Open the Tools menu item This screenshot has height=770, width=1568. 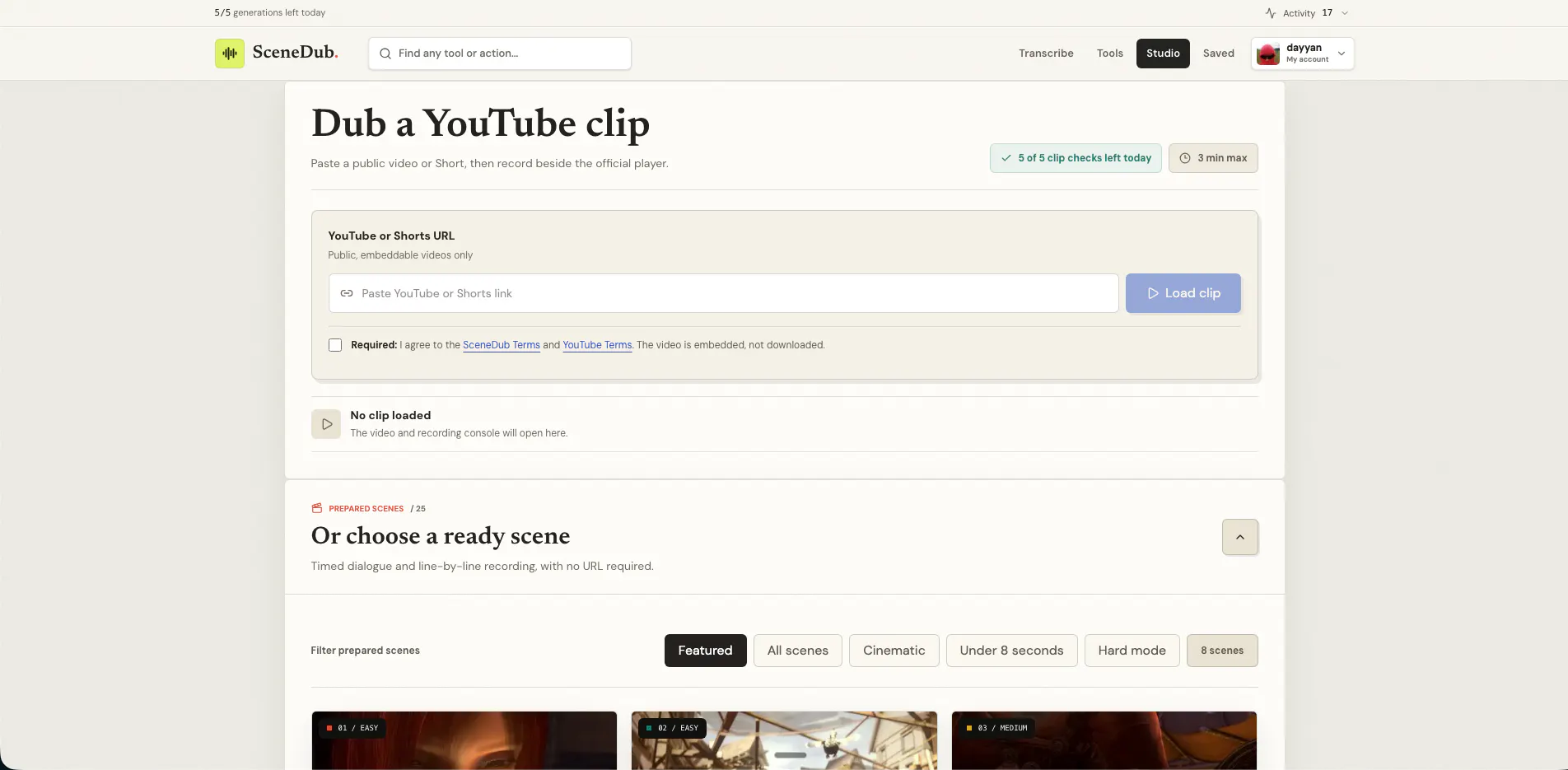(x=1110, y=54)
